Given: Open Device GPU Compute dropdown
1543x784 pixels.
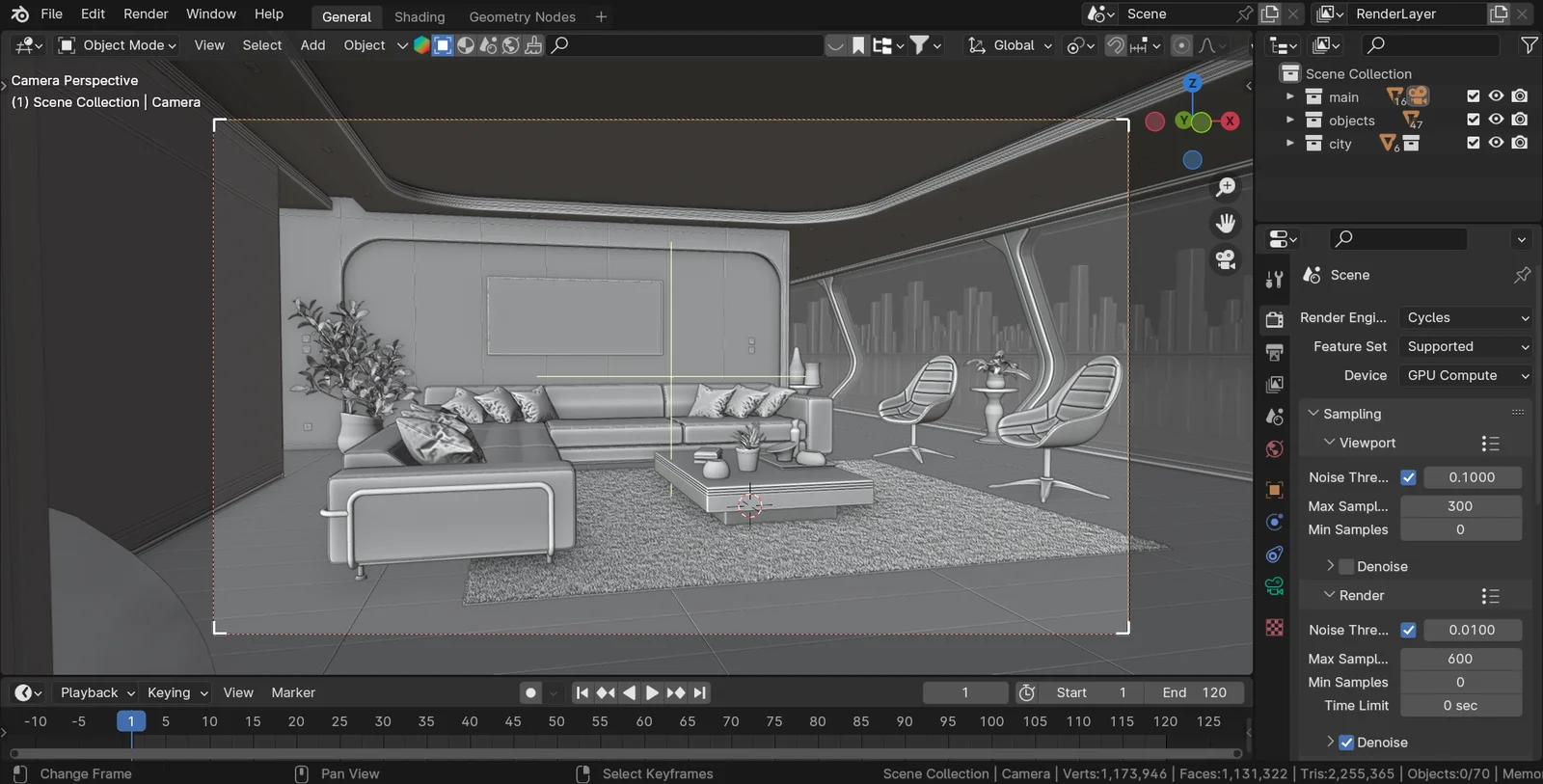Looking at the screenshot, I should pos(1466,376).
